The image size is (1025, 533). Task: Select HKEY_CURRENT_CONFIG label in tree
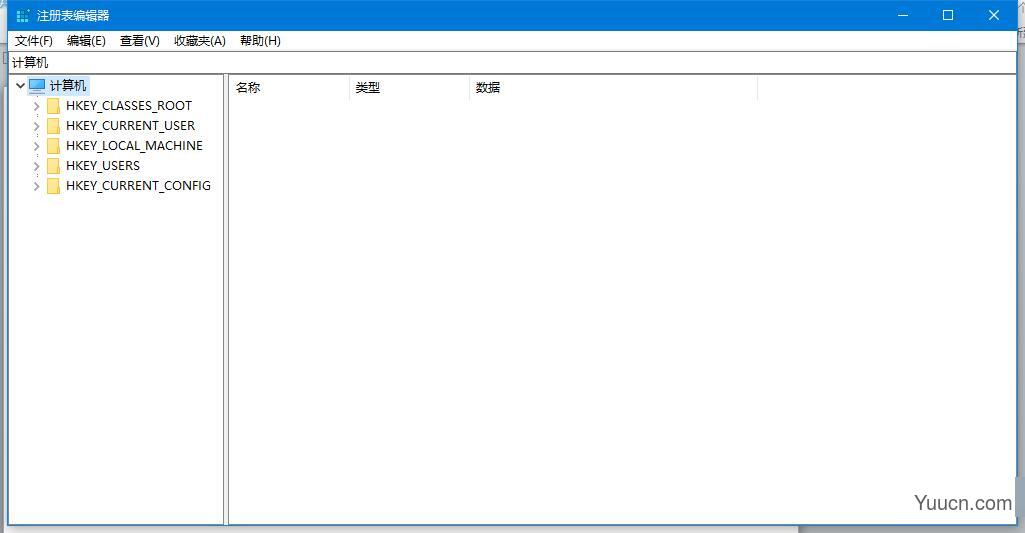[x=138, y=186]
